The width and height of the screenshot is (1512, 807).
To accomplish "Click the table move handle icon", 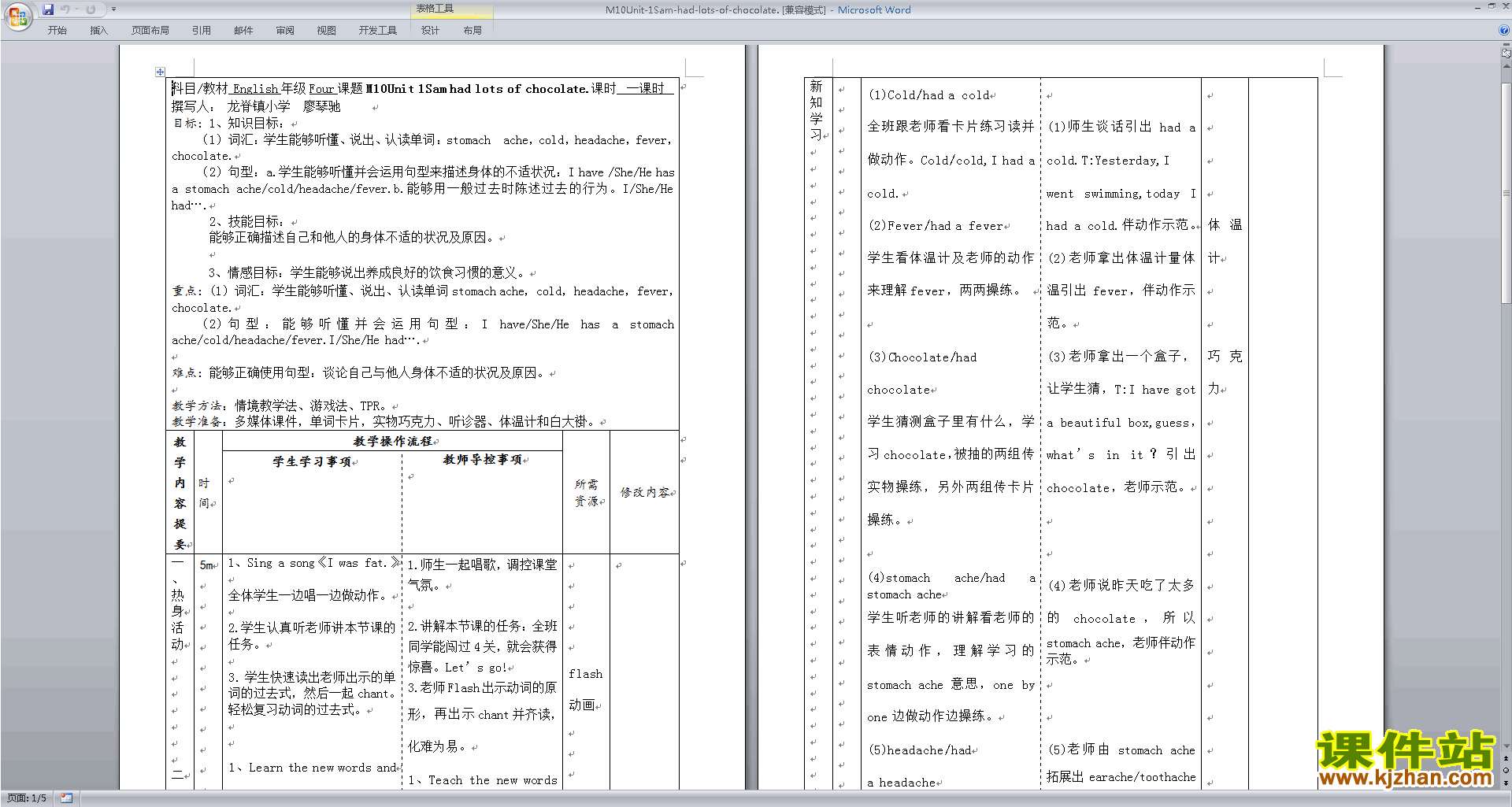I will pyautogui.click(x=160, y=72).
